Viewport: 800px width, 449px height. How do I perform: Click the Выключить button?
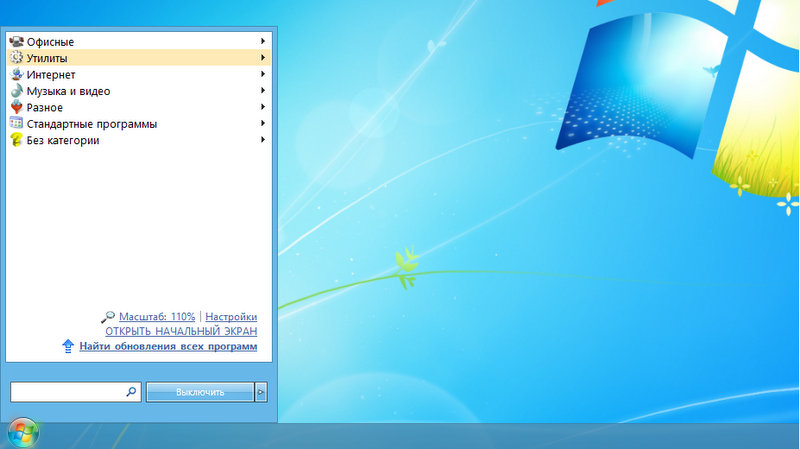click(x=200, y=392)
